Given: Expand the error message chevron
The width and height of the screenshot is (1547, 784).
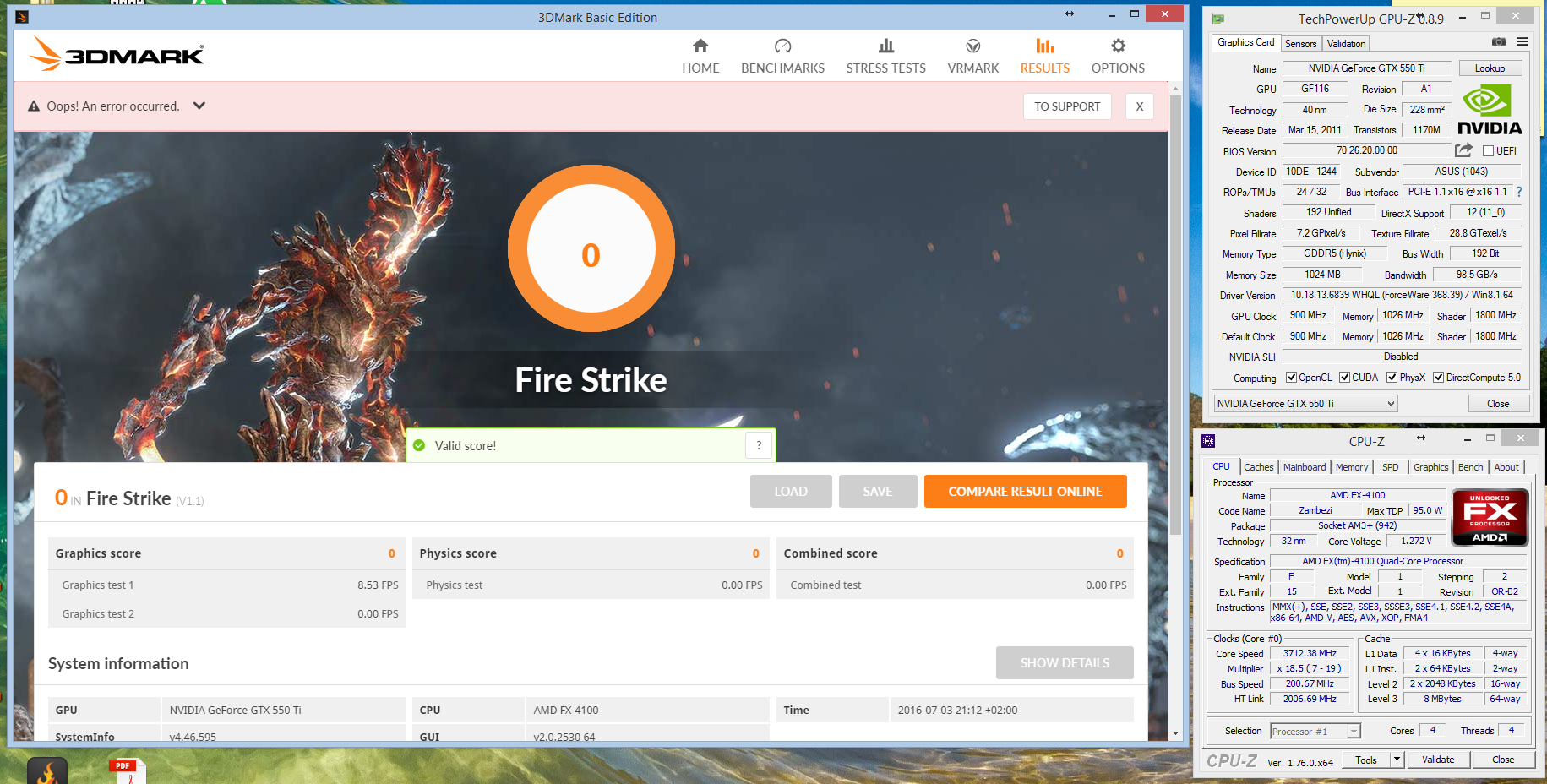Looking at the screenshot, I should click(x=199, y=106).
